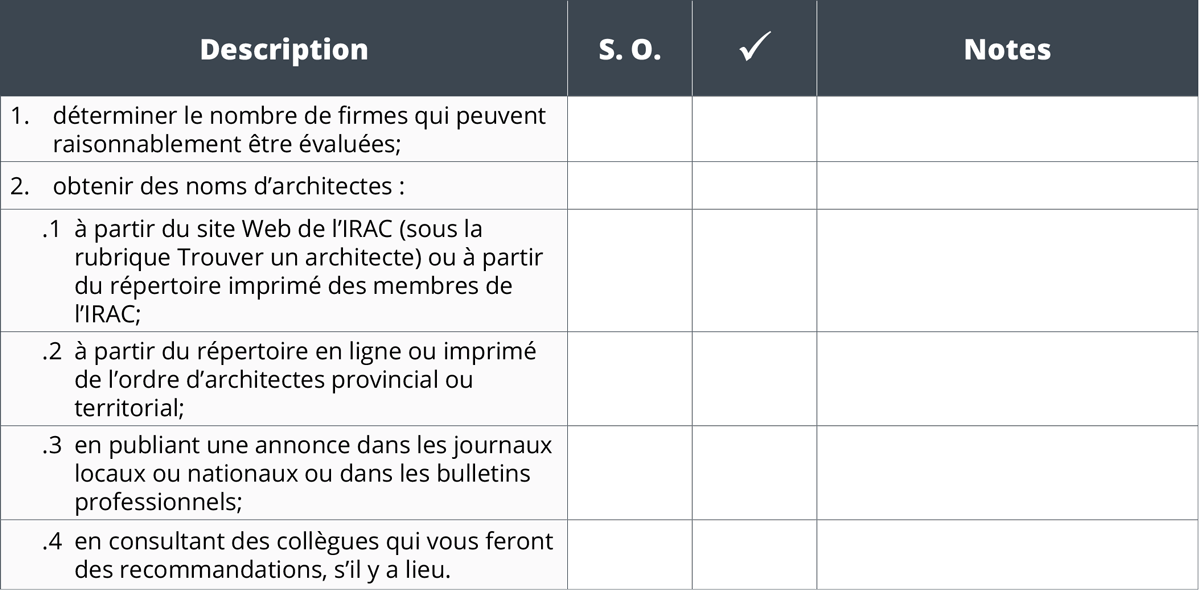Click the Description column header
The height and width of the screenshot is (590, 1200).
(x=284, y=49)
